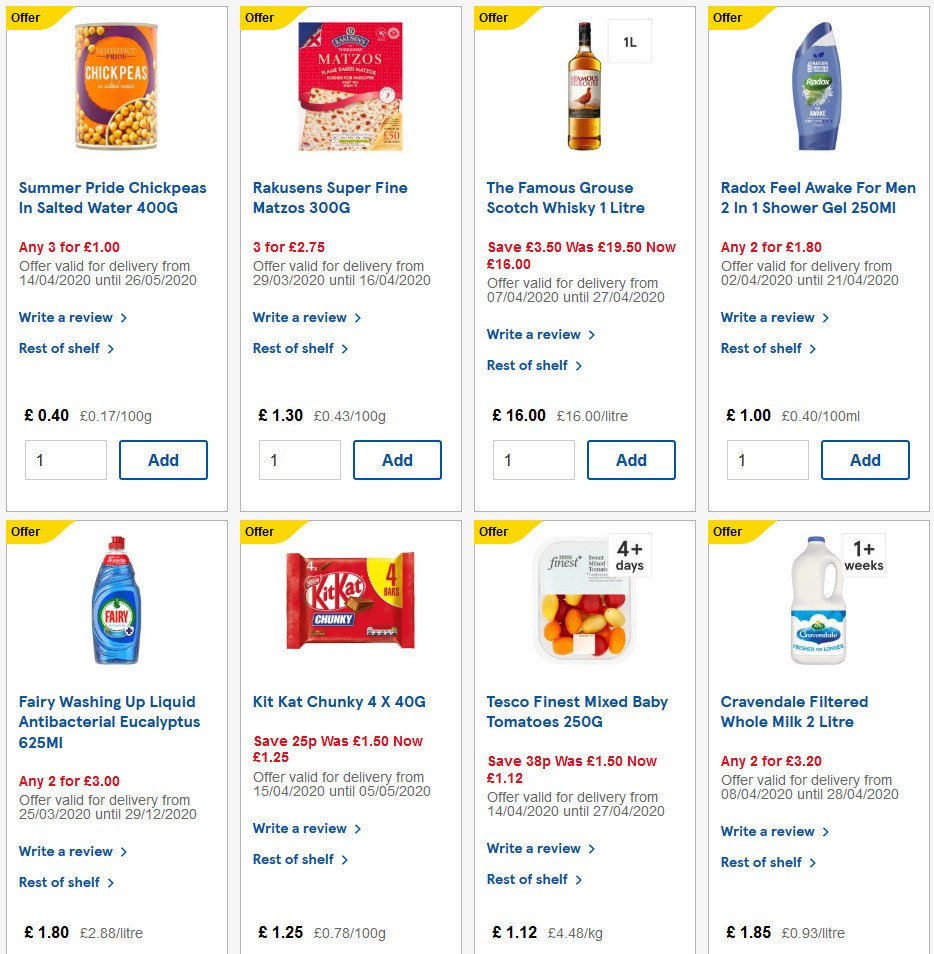Add Summer Pride Chickpeas to basket
934x954 pixels.
pyautogui.click(x=163, y=460)
